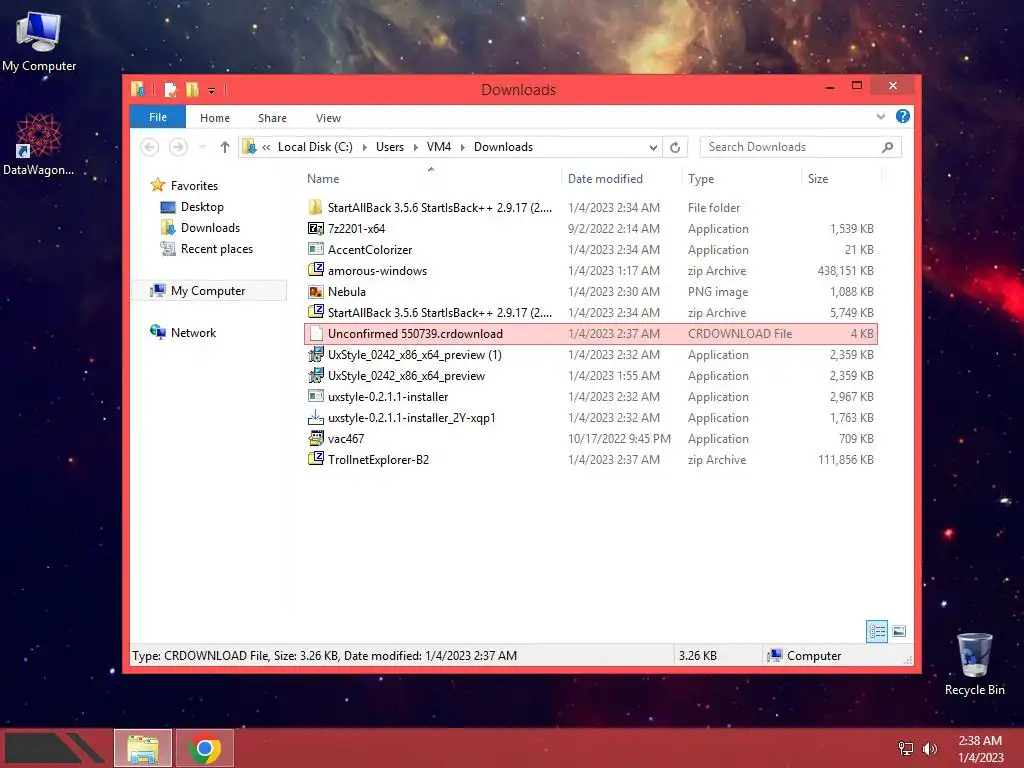Launch Chrome from the taskbar
Viewport: 1024px width, 768px height.
coord(204,748)
